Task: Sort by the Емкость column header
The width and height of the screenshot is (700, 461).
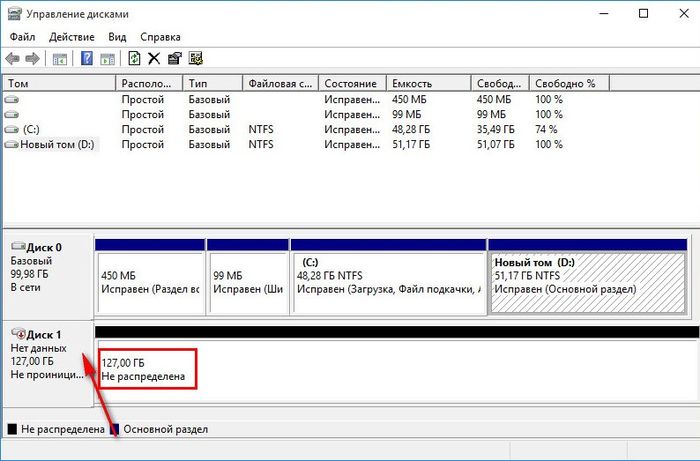Action: pos(429,83)
